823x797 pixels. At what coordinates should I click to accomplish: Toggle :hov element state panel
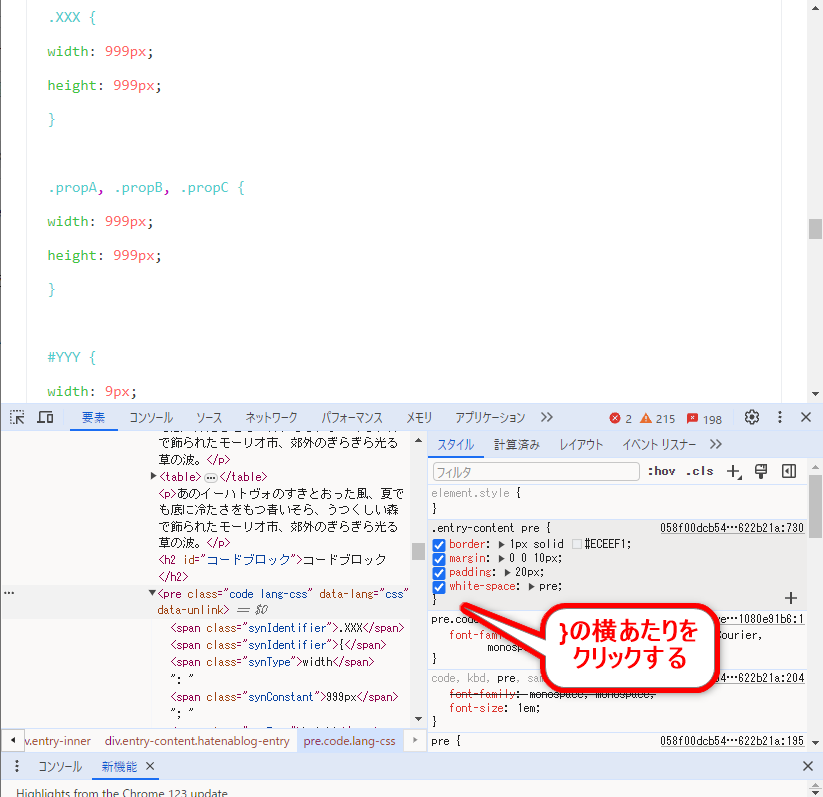click(x=661, y=471)
